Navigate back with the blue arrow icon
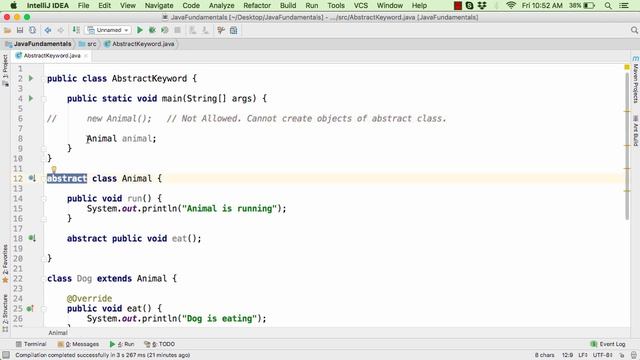This screenshot has height=360, width=640. [x=48, y=30]
